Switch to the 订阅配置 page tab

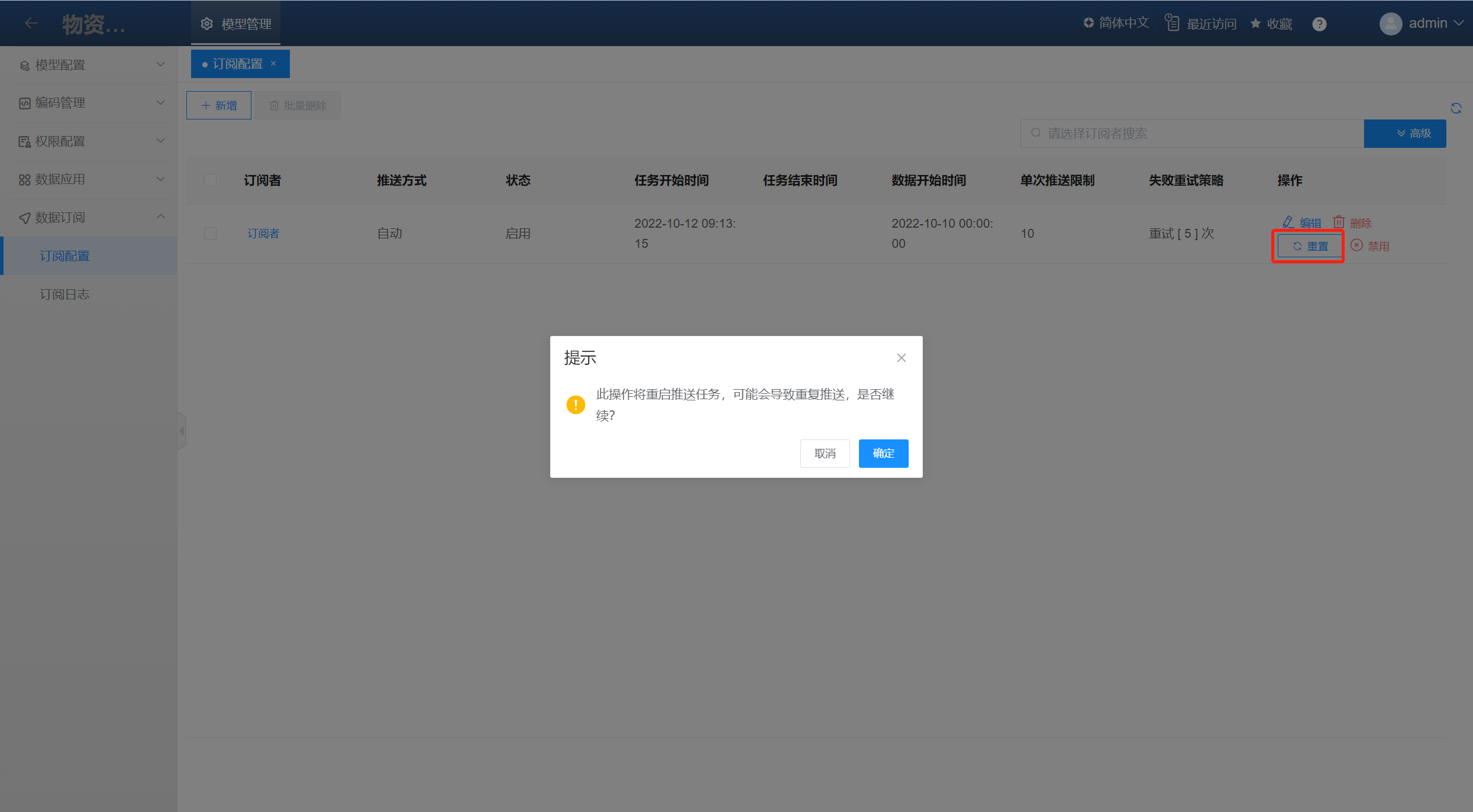click(x=237, y=64)
